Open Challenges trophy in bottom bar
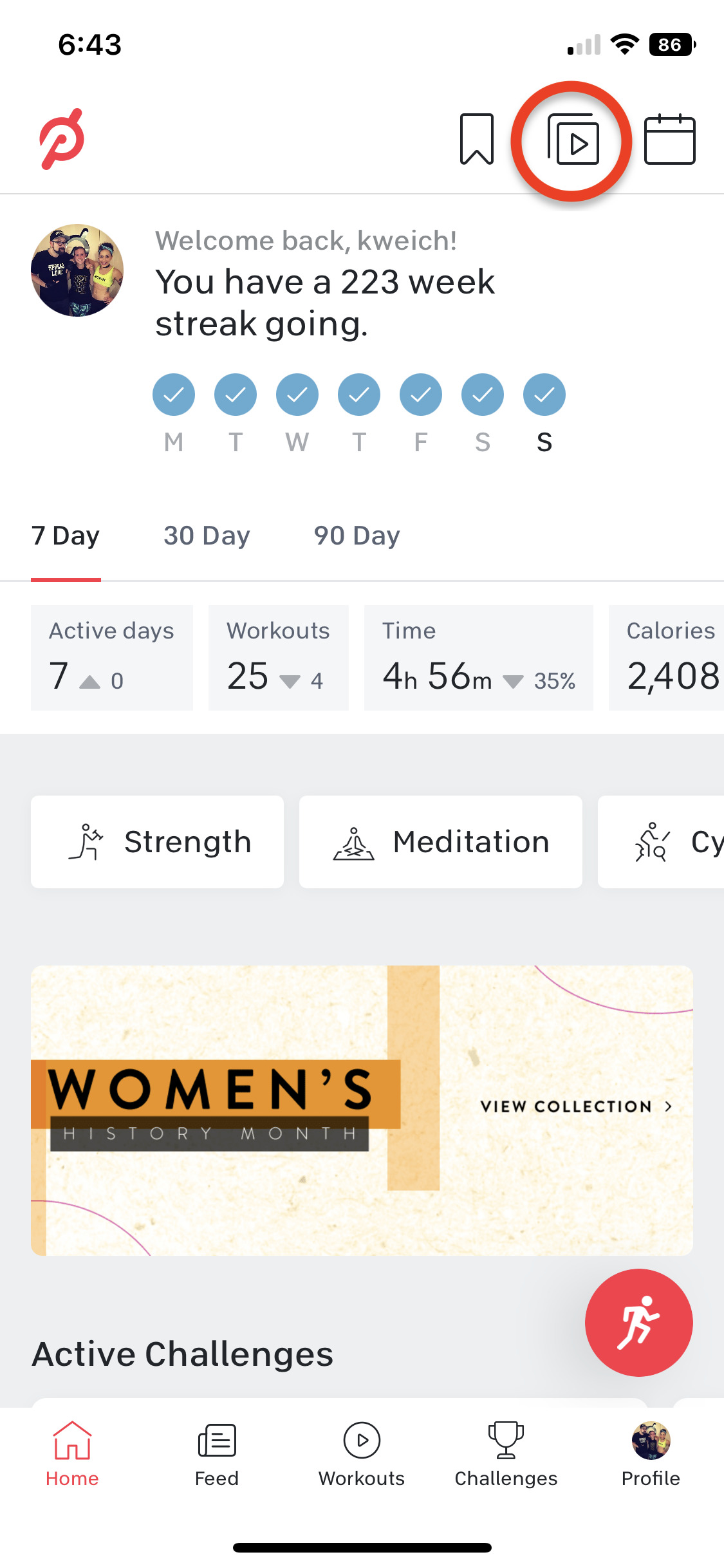724x1568 pixels. 506,1441
